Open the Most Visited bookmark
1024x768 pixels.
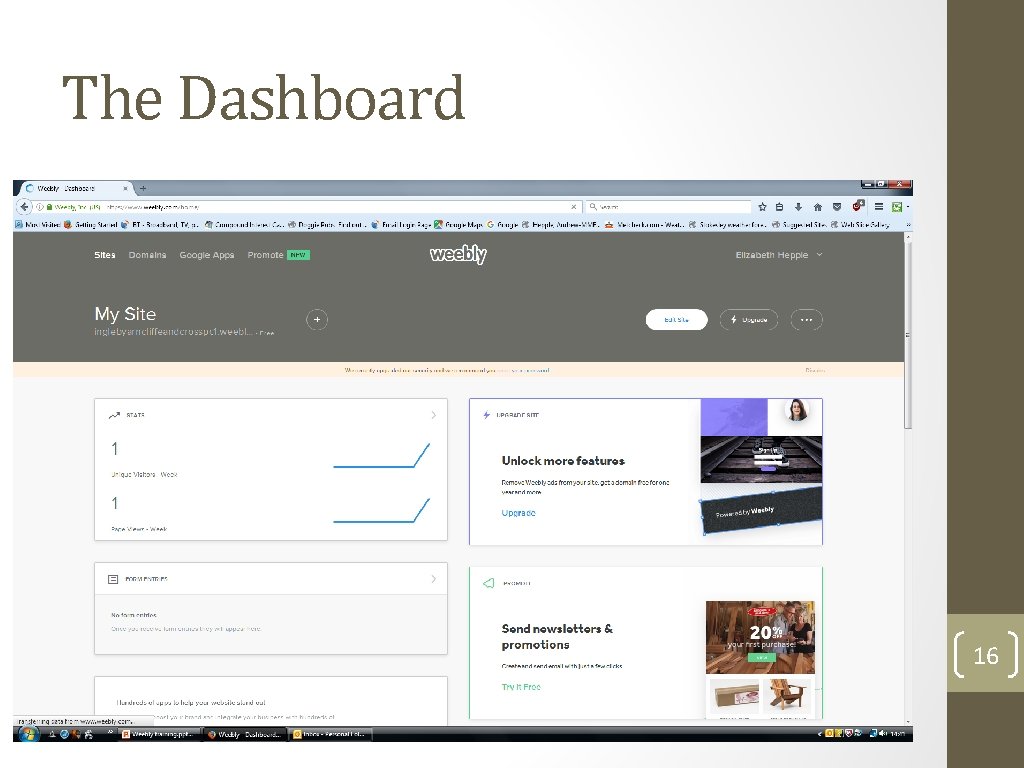[37, 225]
